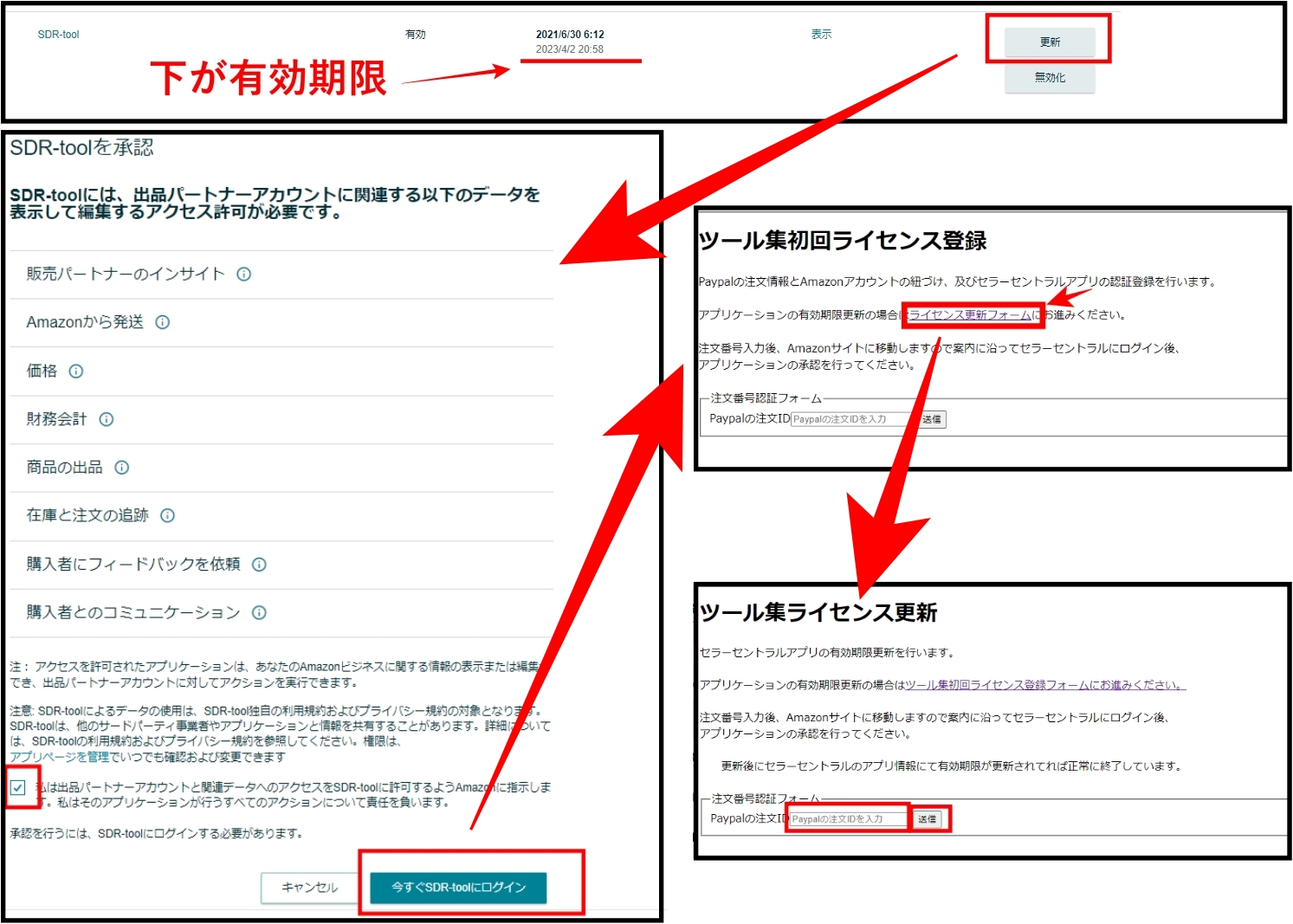Click info icon next to 財務会計
This screenshot has height=924, width=1293.
coord(107,419)
